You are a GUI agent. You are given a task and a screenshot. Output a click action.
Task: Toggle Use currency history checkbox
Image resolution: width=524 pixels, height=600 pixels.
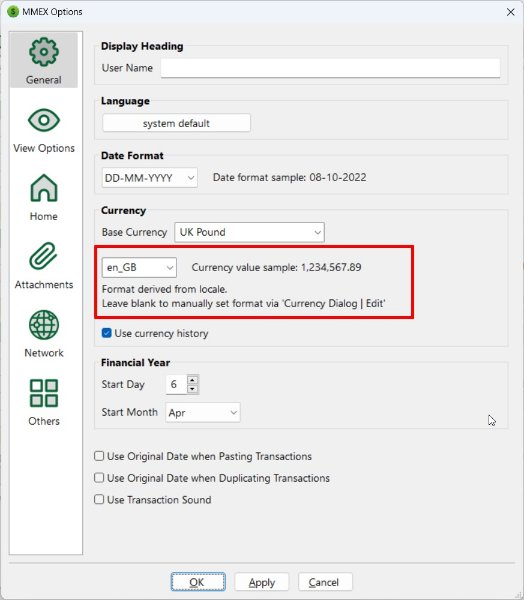click(x=107, y=333)
